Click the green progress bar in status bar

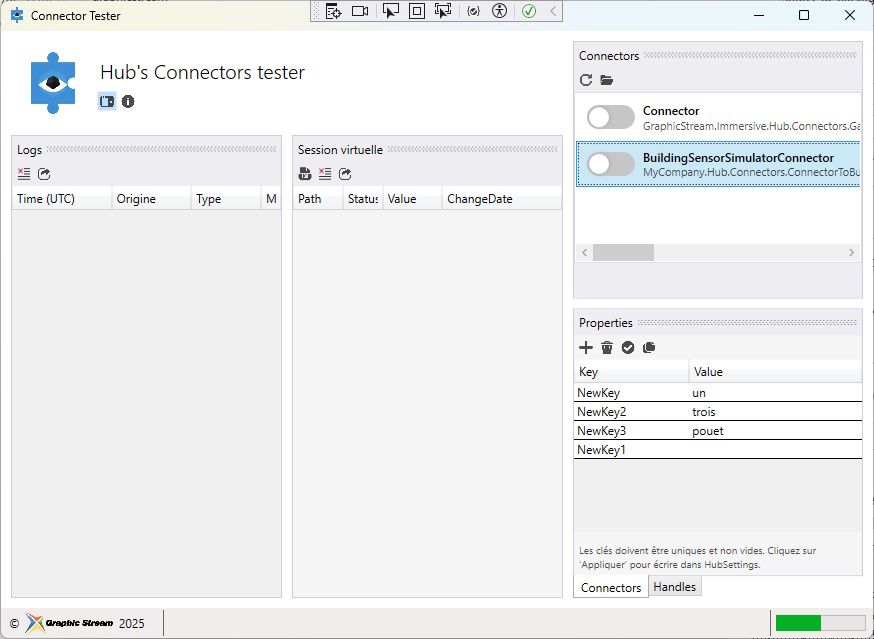click(x=820, y=623)
